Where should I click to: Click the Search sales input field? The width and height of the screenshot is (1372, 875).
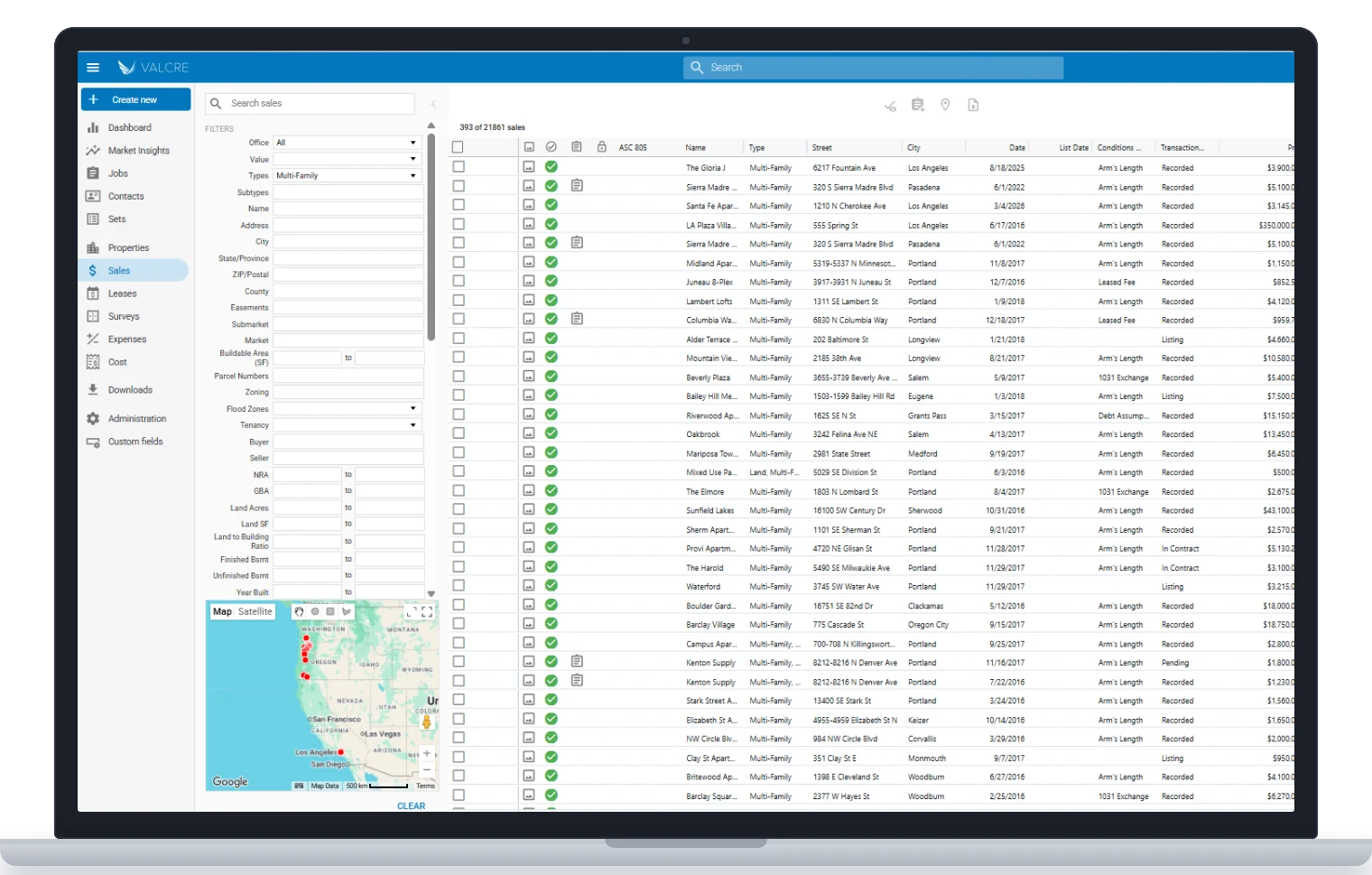311,104
